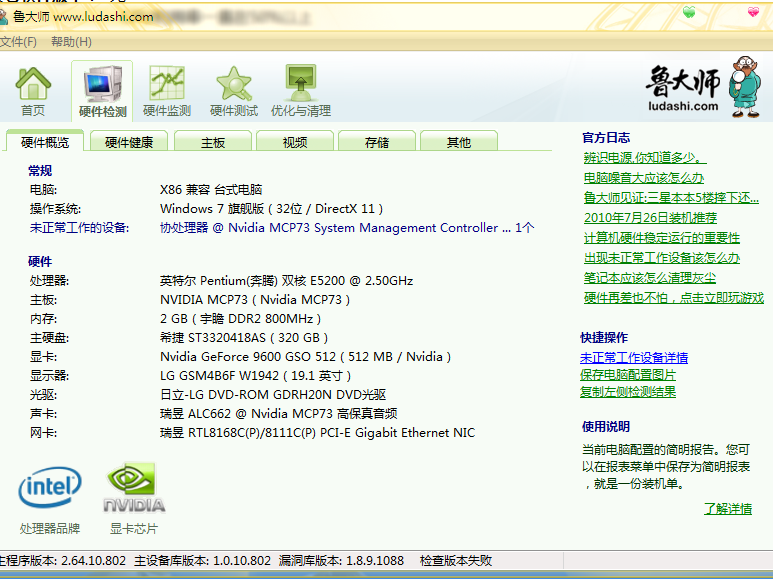773x579 pixels.
Task: Click the motherboard value NVIDIA MCP73
Action: 255,300
